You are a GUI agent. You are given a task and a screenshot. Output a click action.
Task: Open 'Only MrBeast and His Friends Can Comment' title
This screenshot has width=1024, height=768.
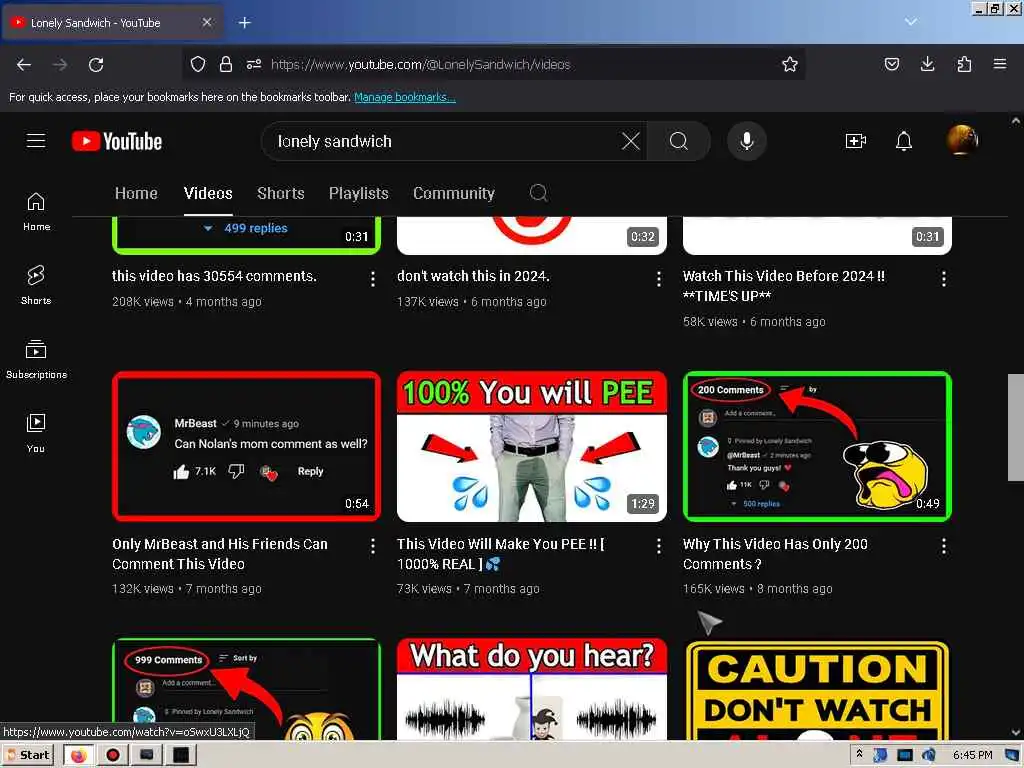pyautogui.click(x=219, y=554)
